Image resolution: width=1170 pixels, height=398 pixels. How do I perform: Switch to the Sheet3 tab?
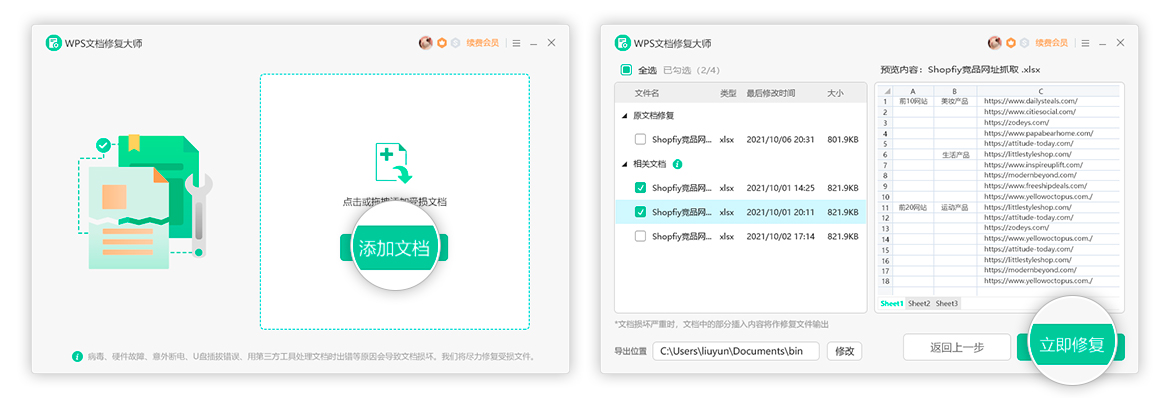[947, 303]
